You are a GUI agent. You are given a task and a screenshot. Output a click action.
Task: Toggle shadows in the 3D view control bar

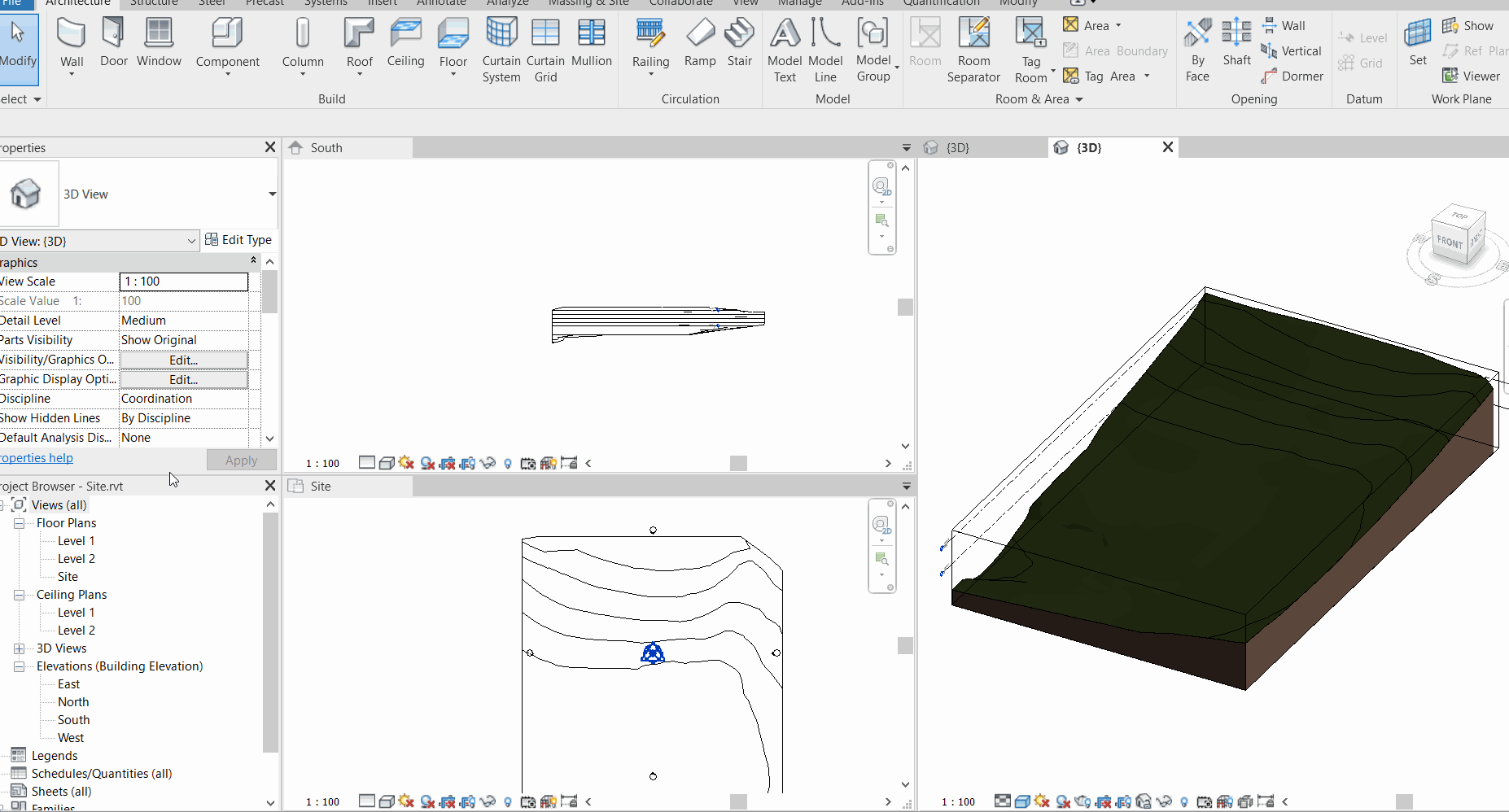1062,801
